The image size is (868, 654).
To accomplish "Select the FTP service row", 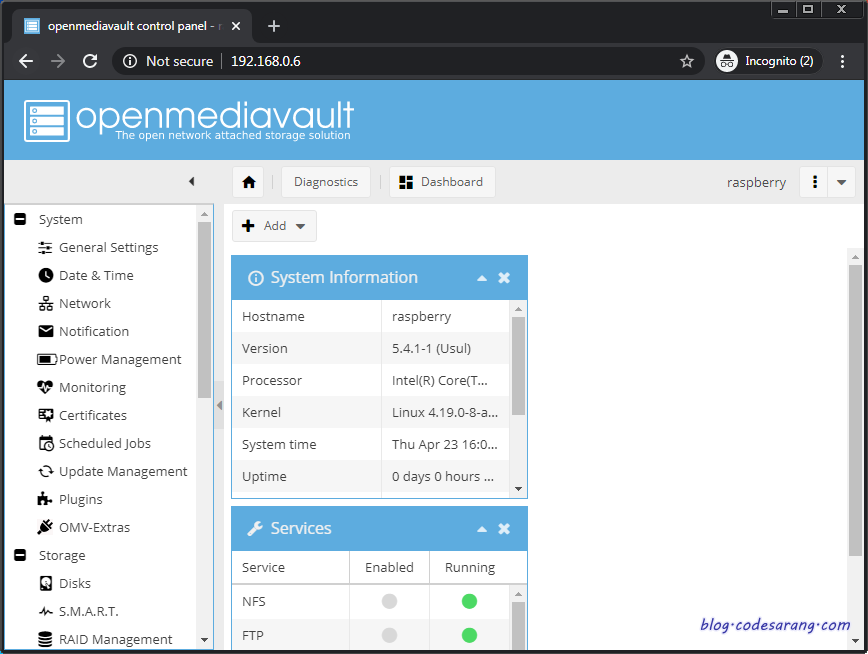I will pyautogui.click(x=370, y=635).
